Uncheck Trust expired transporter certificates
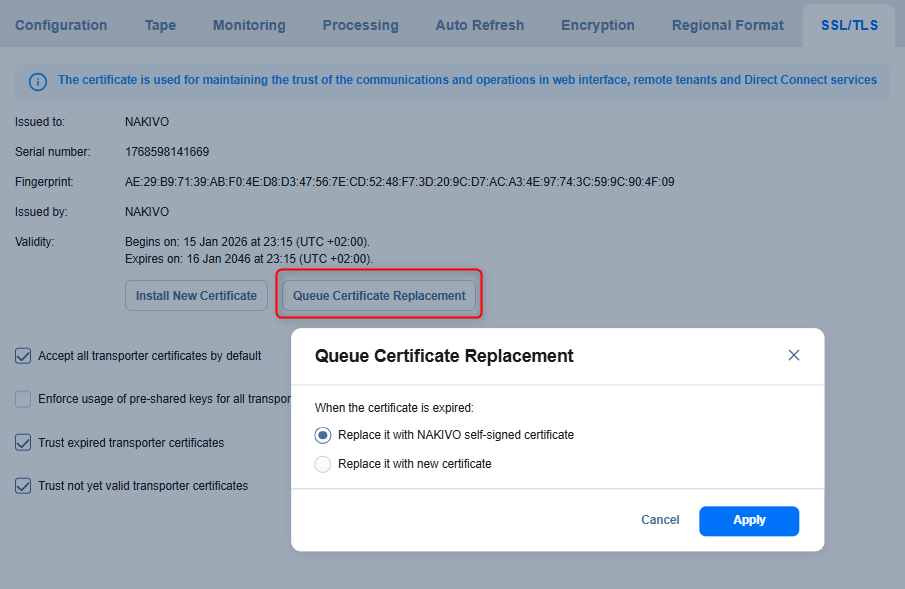 tap(23, 442)
